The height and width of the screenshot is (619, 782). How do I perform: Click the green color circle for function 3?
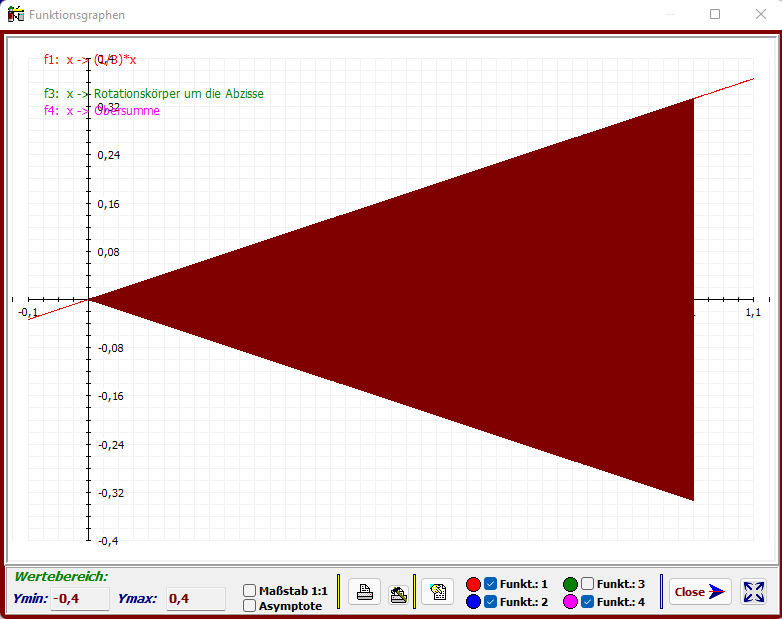(570, 584)
